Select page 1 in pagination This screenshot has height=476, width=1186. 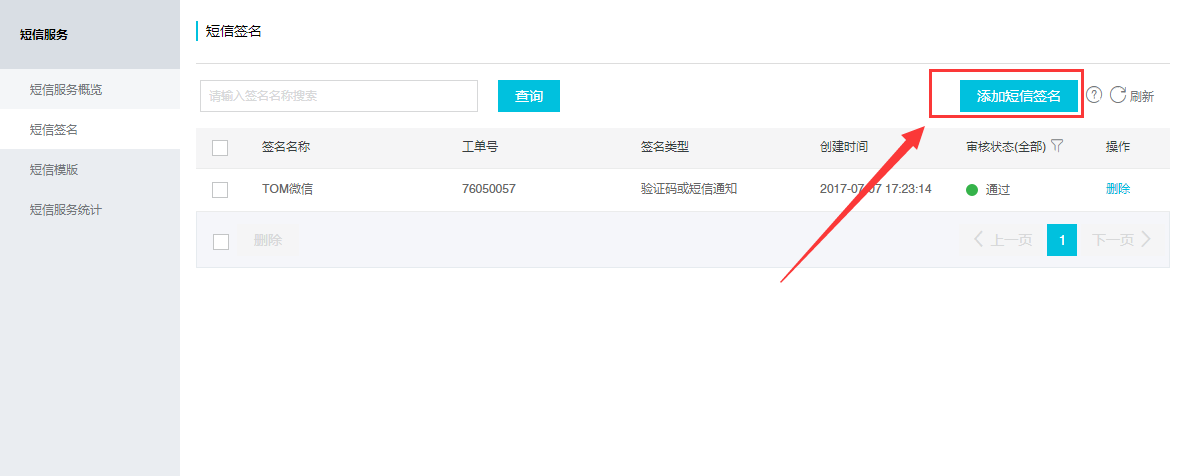(1062, 240)
